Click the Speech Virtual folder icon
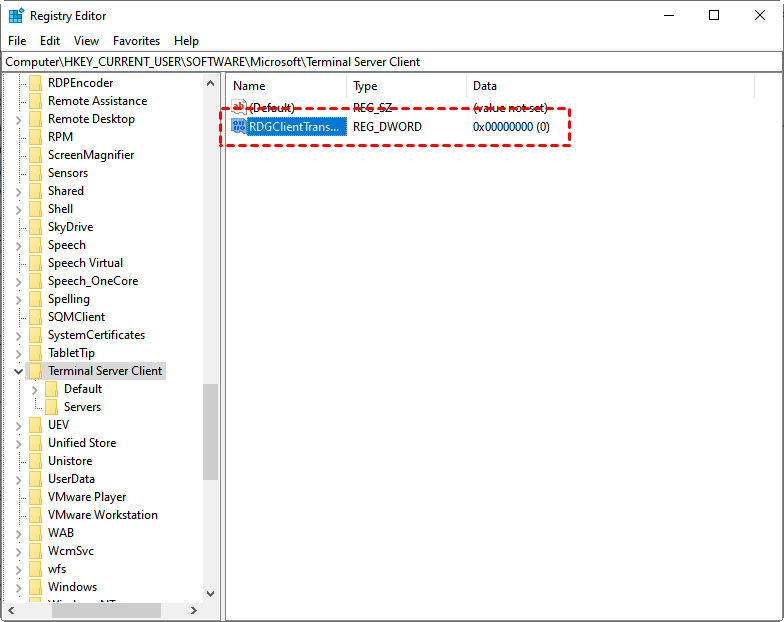This screenshot has width=784, height=622. (x=36, y=263)
